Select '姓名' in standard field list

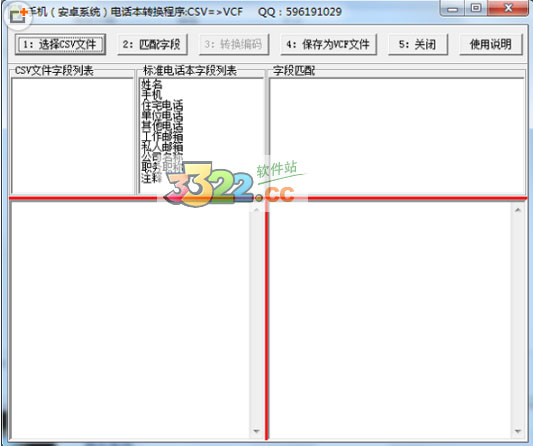coord(152,84)
